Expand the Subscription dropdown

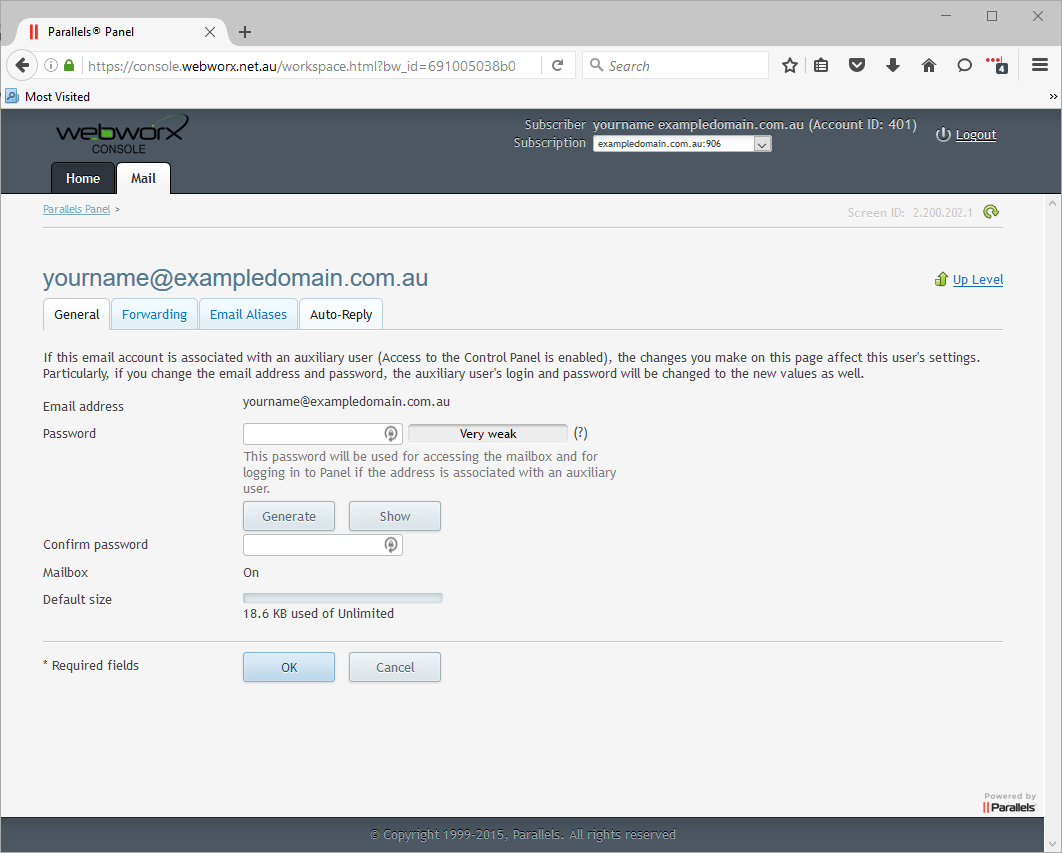pyautogui.click(x=762, y=144)
